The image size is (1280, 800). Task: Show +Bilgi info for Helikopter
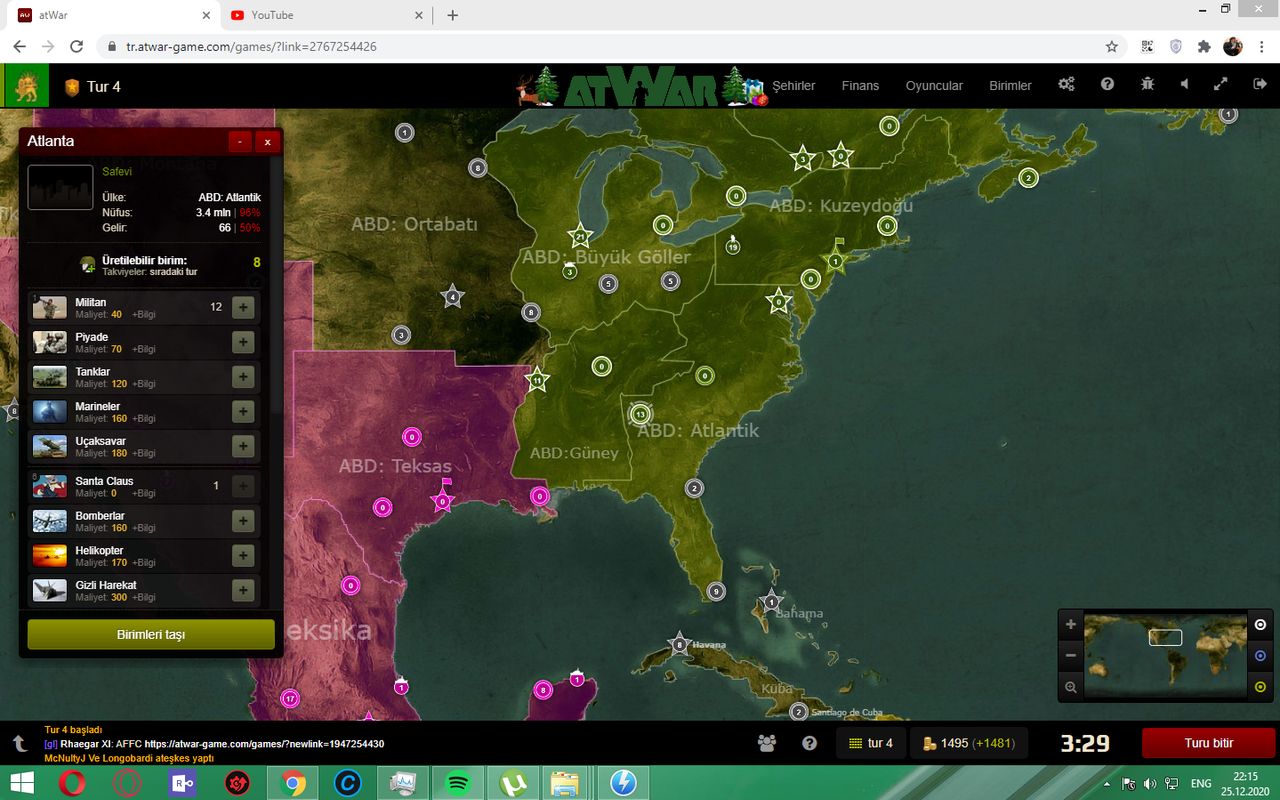click(x=144, y=563)
